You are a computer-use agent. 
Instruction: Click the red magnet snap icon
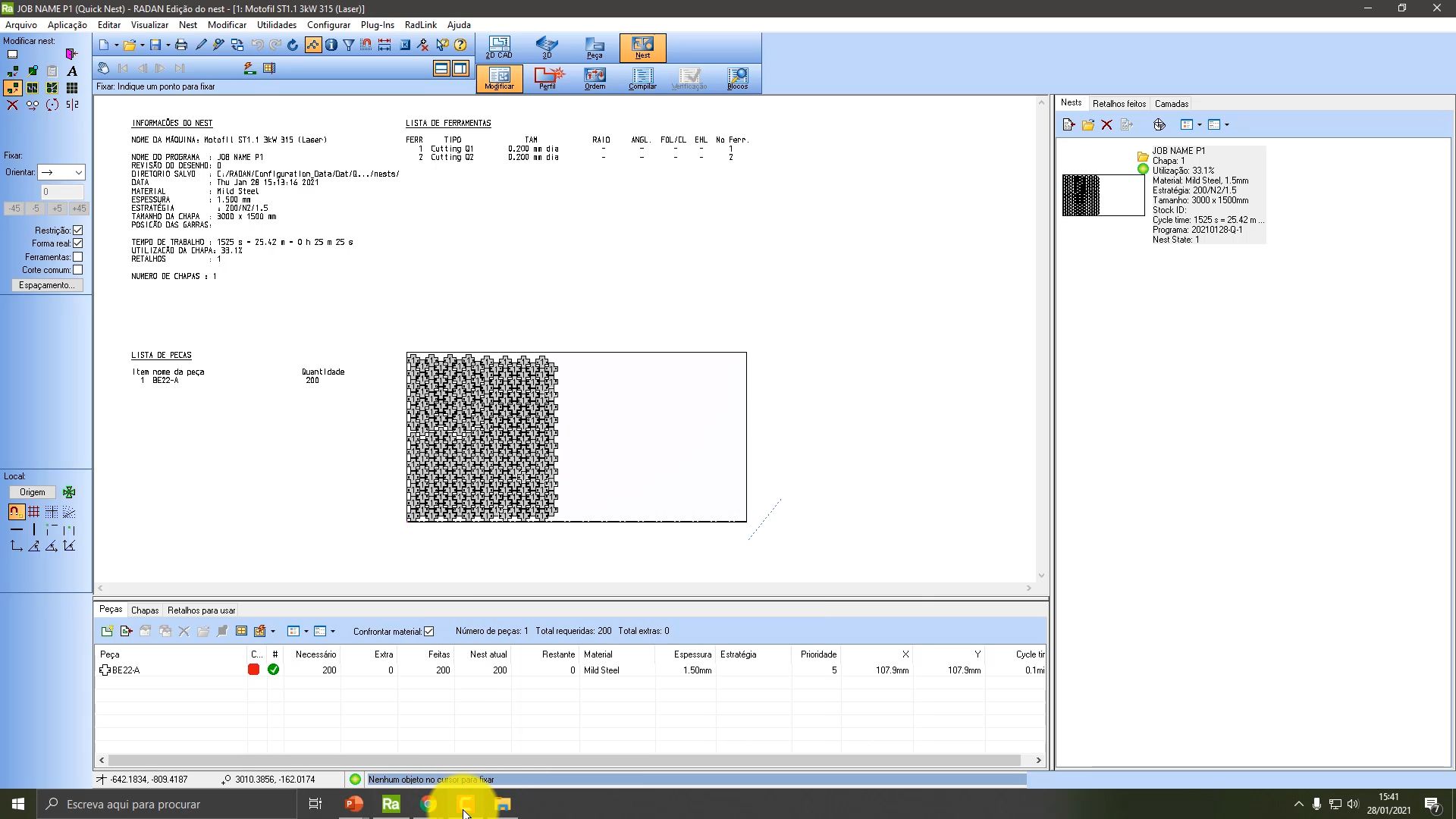tap(366, 45)
